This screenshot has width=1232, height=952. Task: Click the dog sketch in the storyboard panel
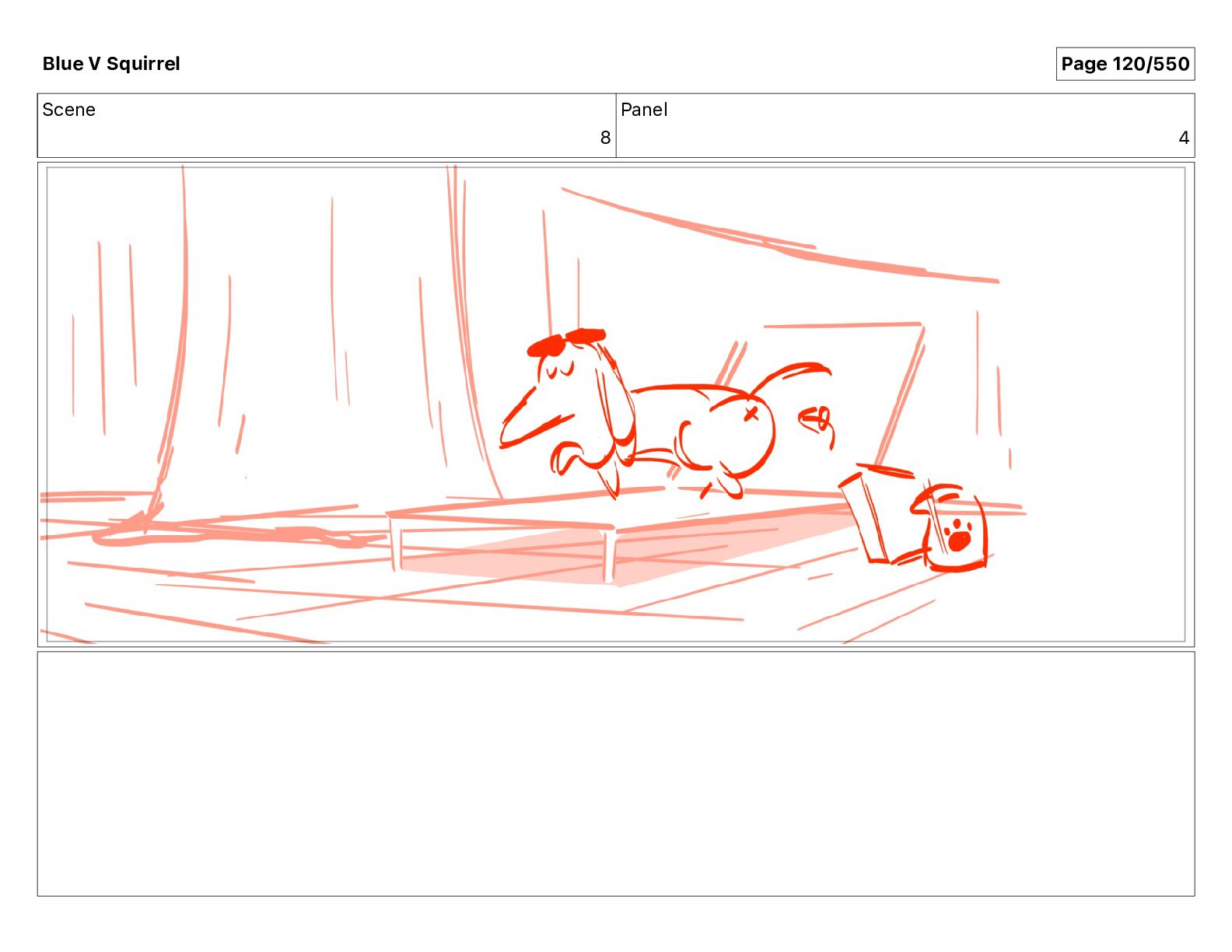665,412
